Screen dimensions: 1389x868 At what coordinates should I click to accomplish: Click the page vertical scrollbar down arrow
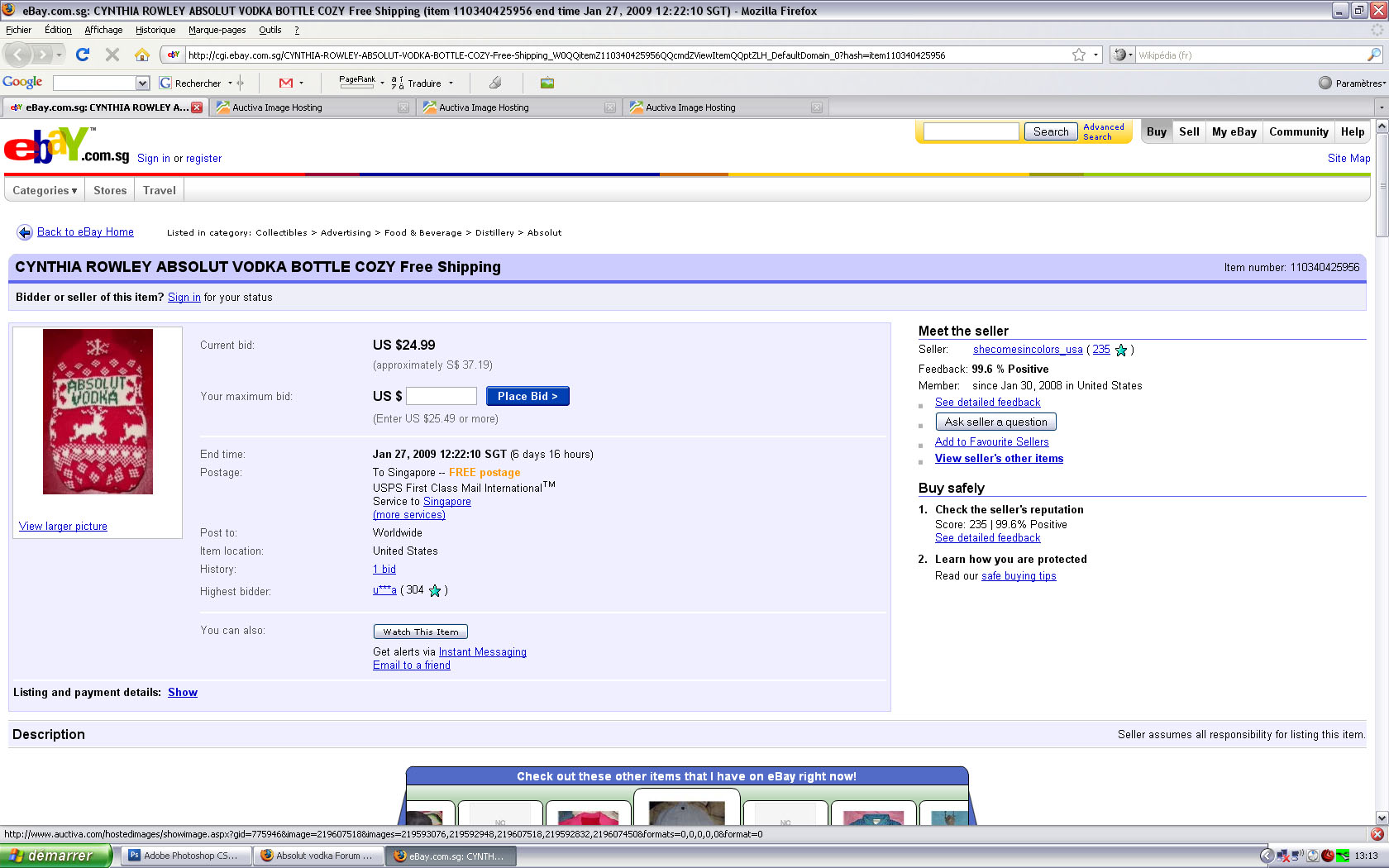click(x=1382, y=818)
